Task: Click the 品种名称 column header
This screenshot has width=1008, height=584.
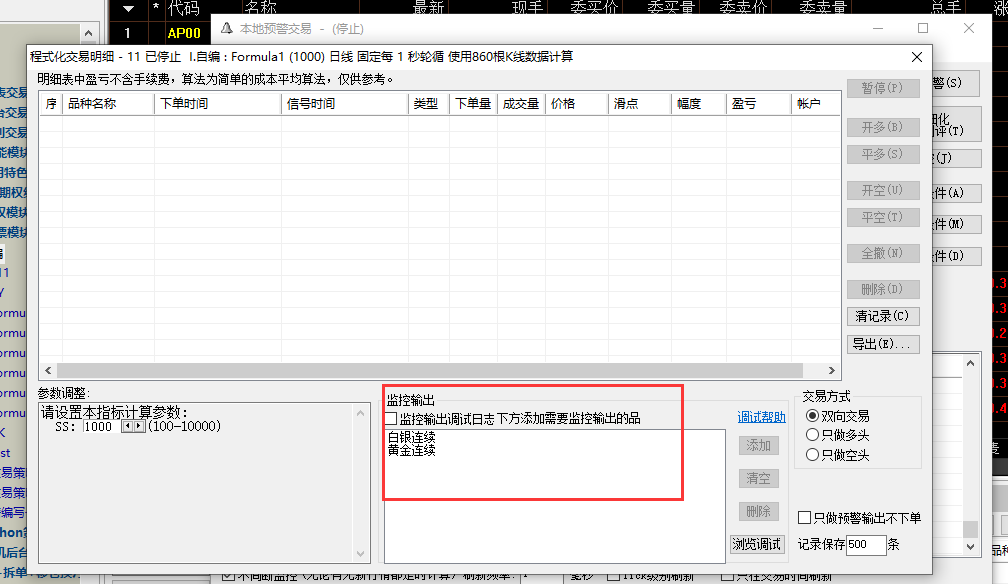Action: pyautogui.click(x=108, y=104)
